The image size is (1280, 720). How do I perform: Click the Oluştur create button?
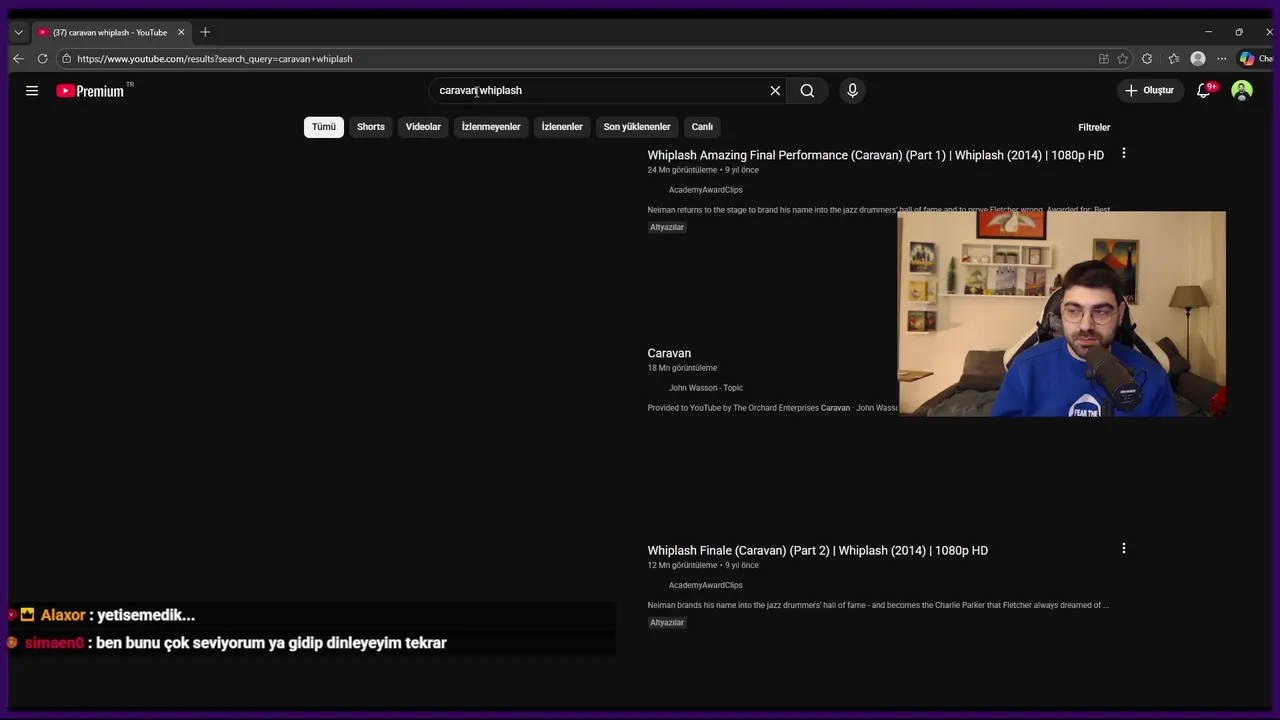click(x=1149, y=91)
